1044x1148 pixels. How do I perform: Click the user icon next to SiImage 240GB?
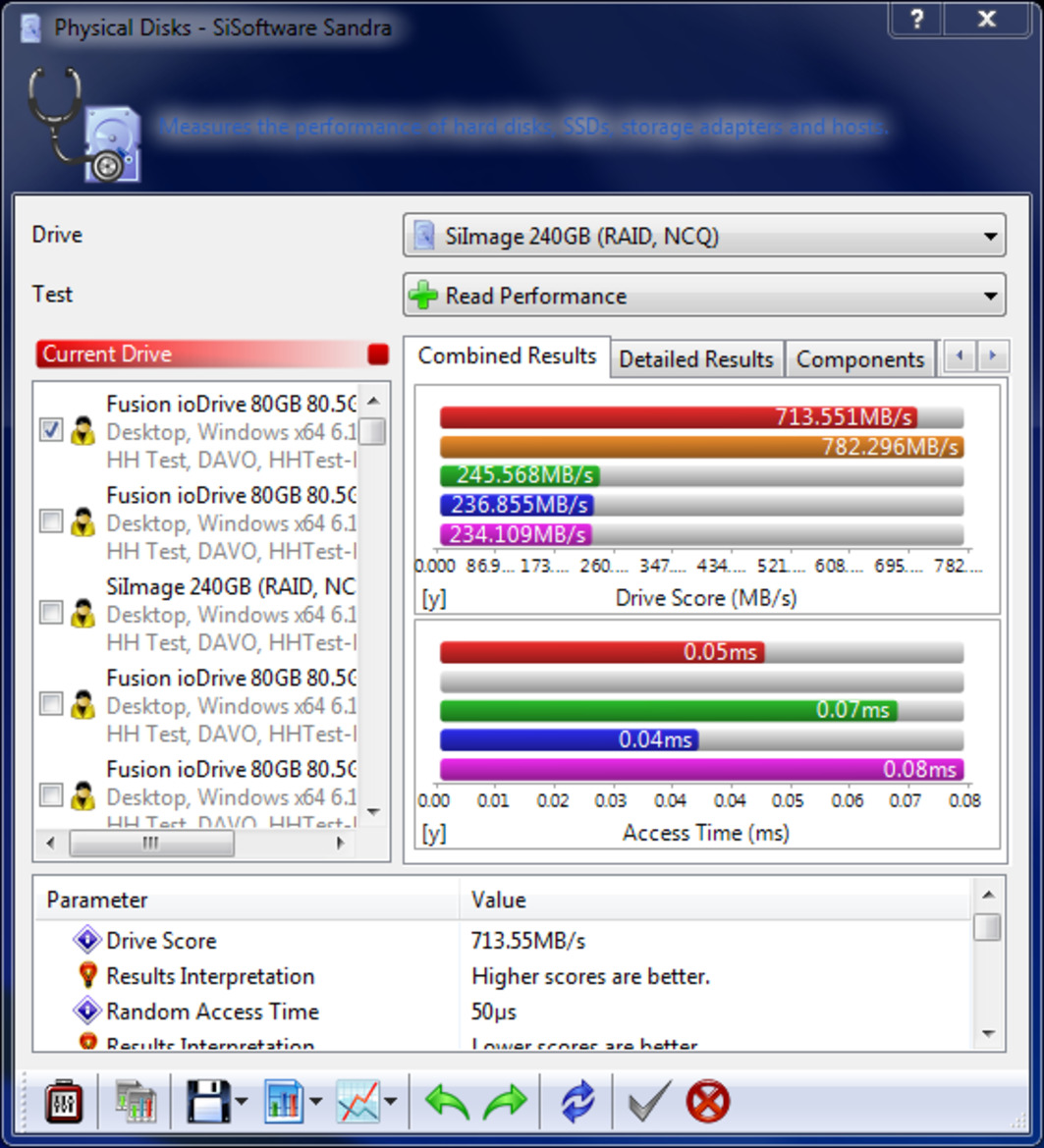point(82,613)
